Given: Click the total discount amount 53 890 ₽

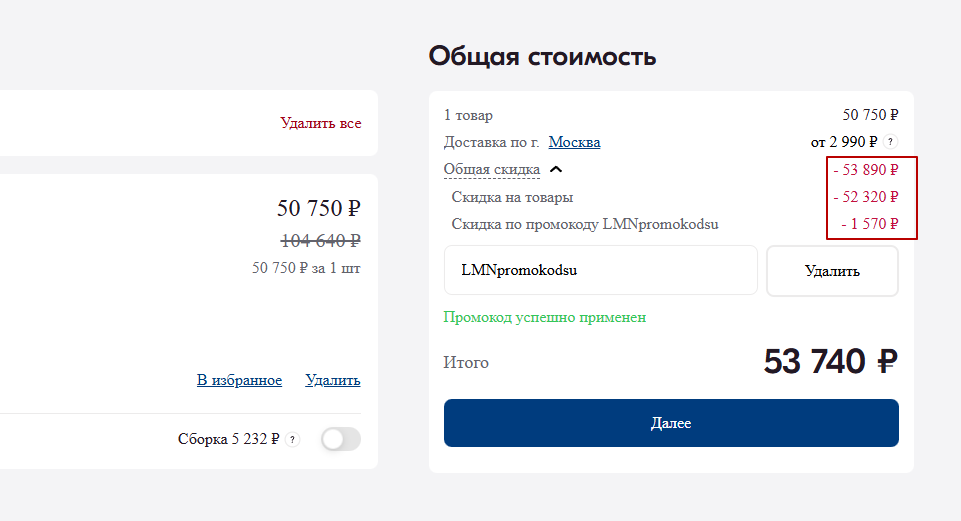Looking at the screenshot, I should pyautogui.click(x=866, y=170).
